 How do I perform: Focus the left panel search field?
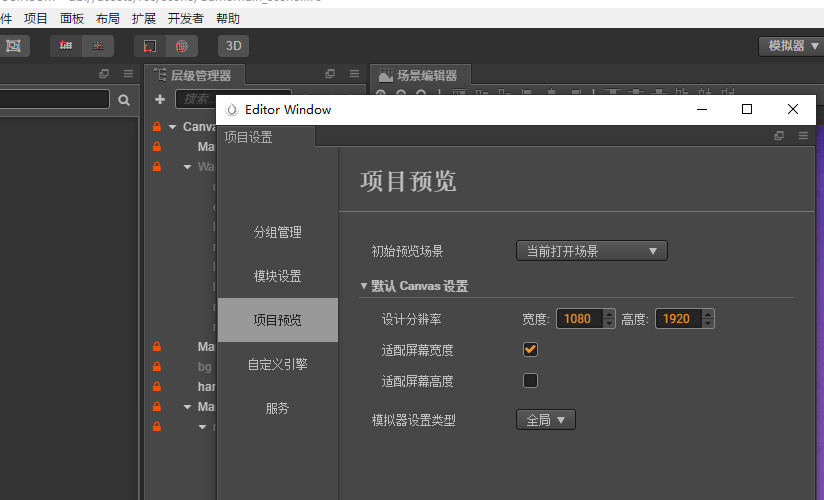point(54,99)
